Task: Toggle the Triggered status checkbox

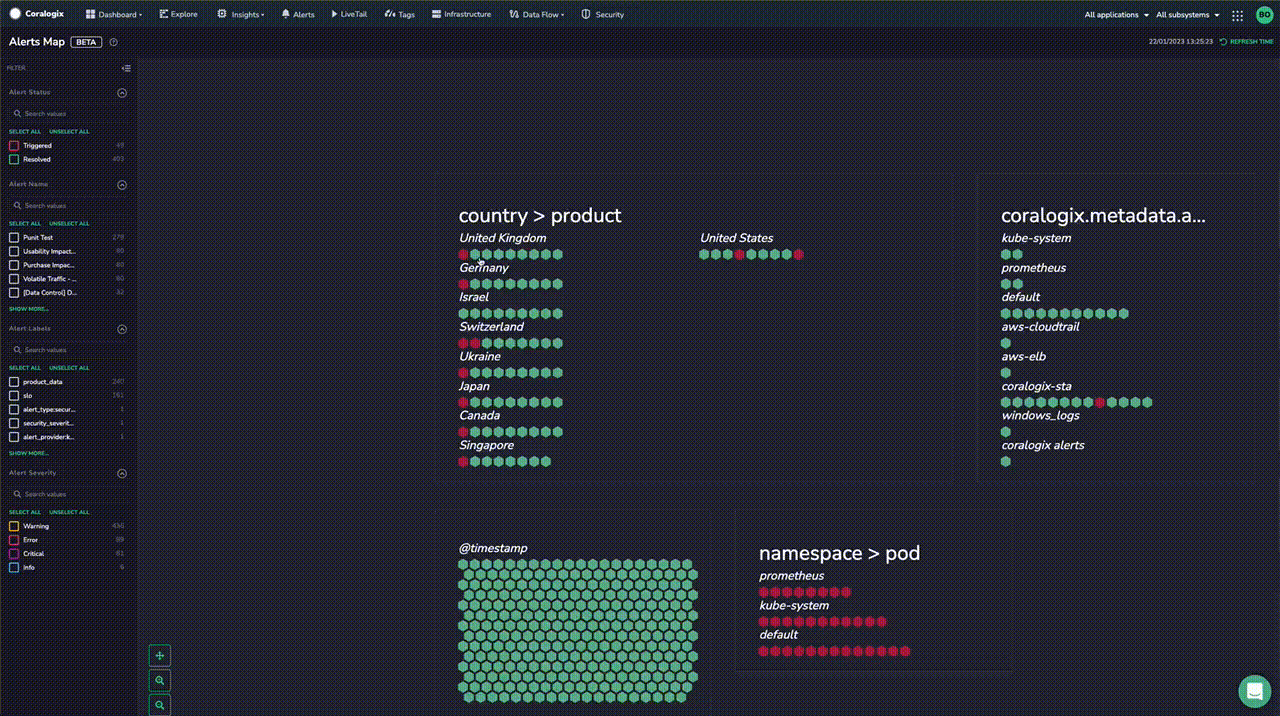Action: point(14,146)
